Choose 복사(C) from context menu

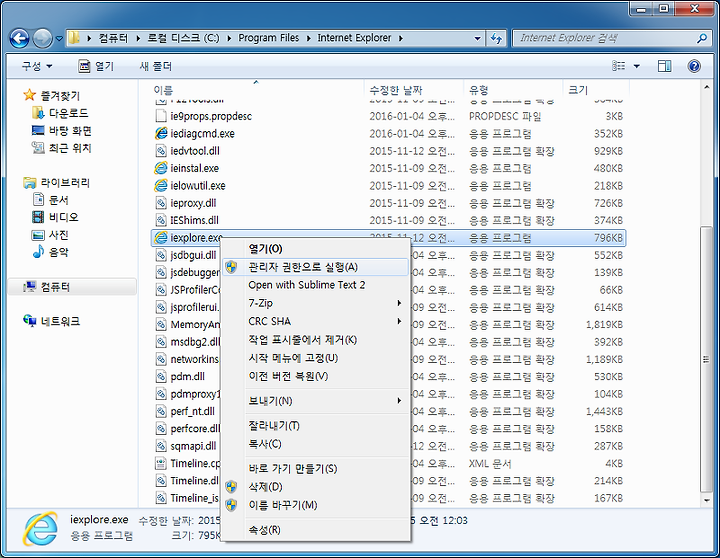pyautogui.click(x=315, y=444)
